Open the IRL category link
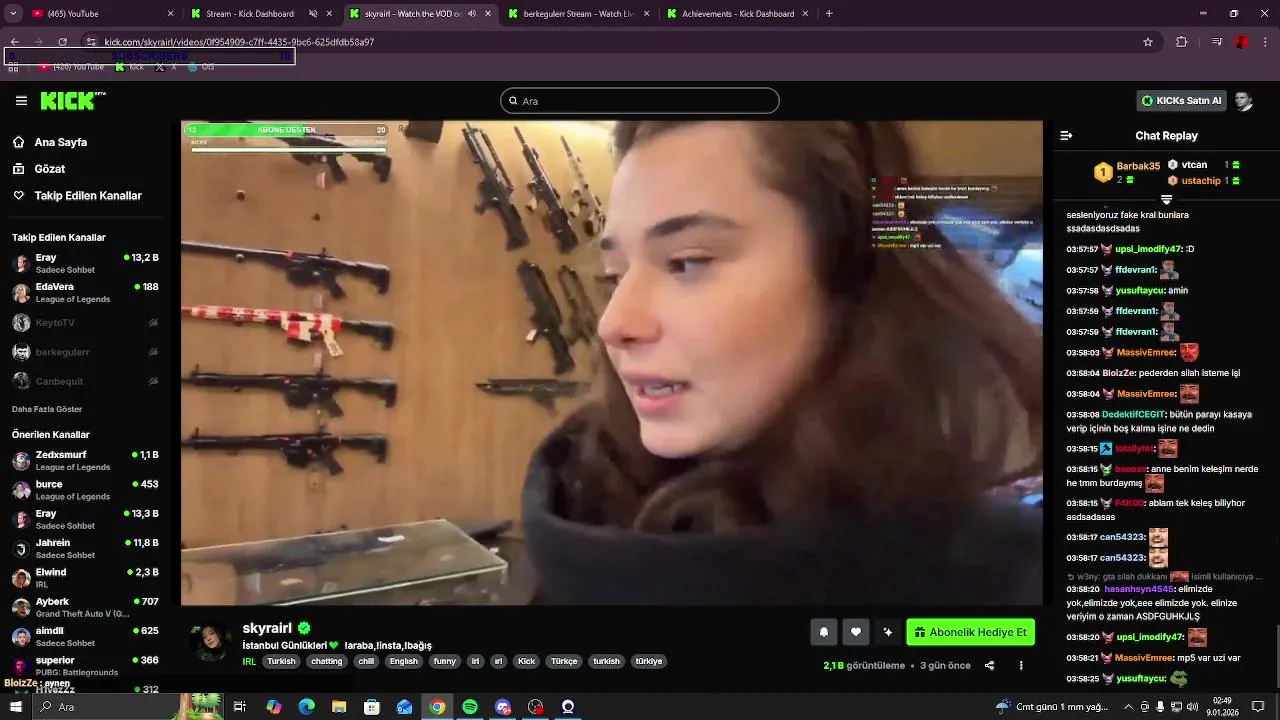 click(x=249, y=661)
